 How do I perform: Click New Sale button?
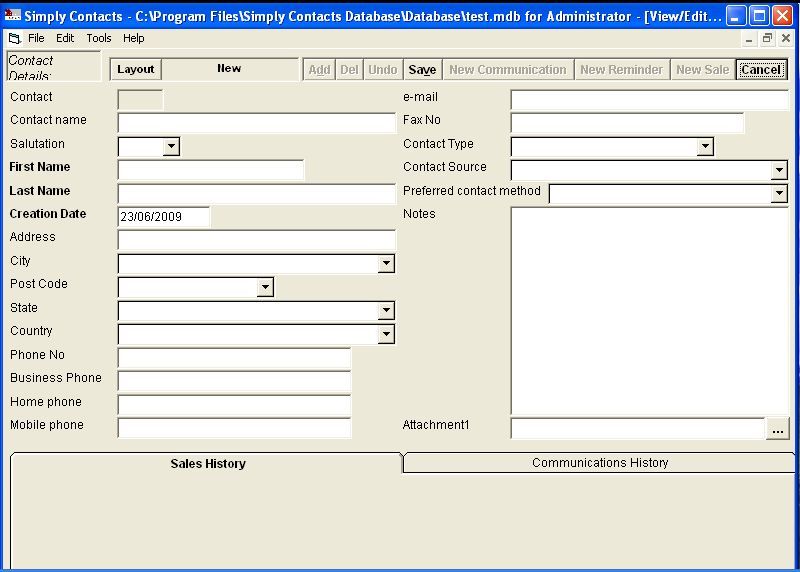click(703, 69)
